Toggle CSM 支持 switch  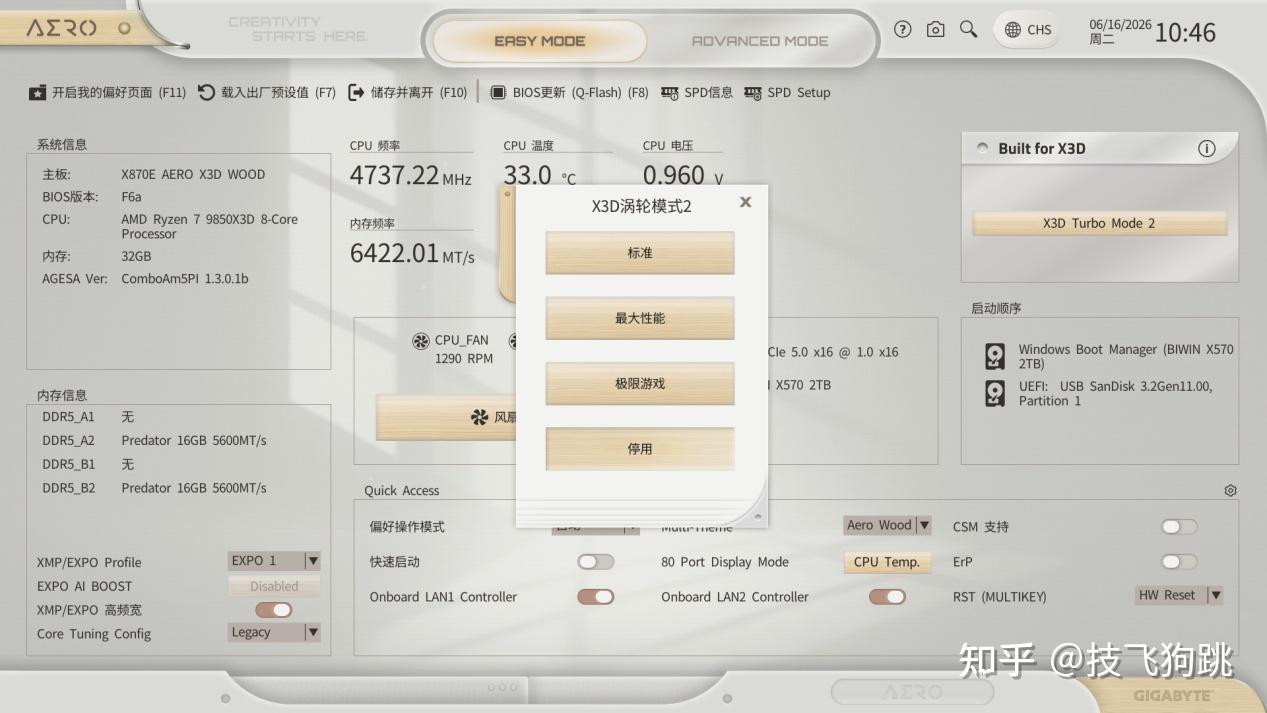tap(1179, 526)
